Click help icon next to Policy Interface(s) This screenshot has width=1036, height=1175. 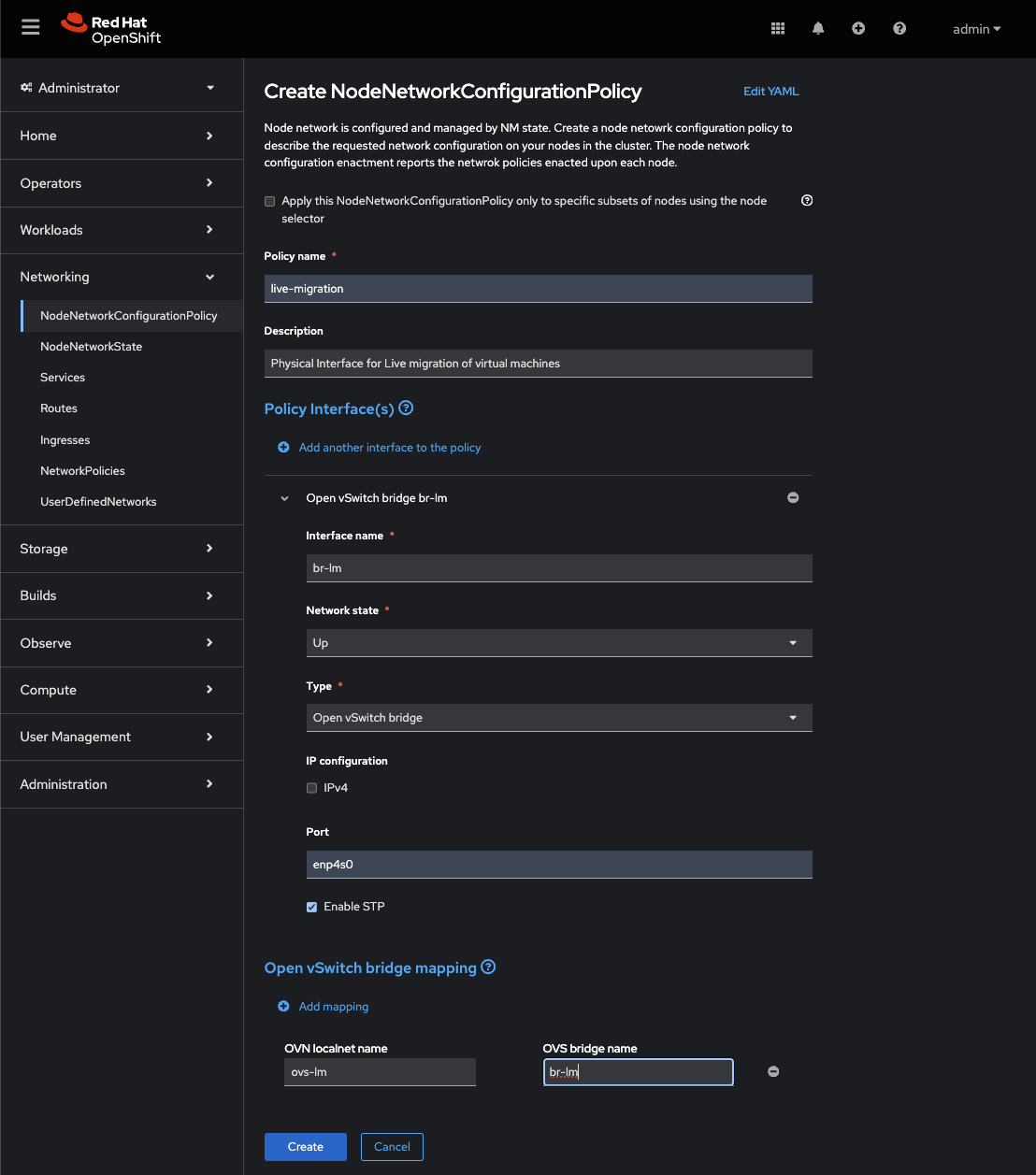(406, 408)
